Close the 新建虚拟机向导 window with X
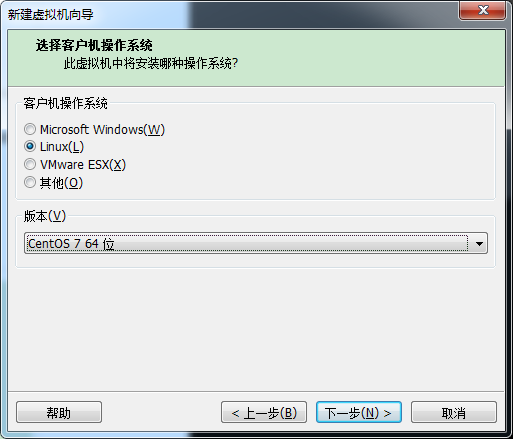 483,10
